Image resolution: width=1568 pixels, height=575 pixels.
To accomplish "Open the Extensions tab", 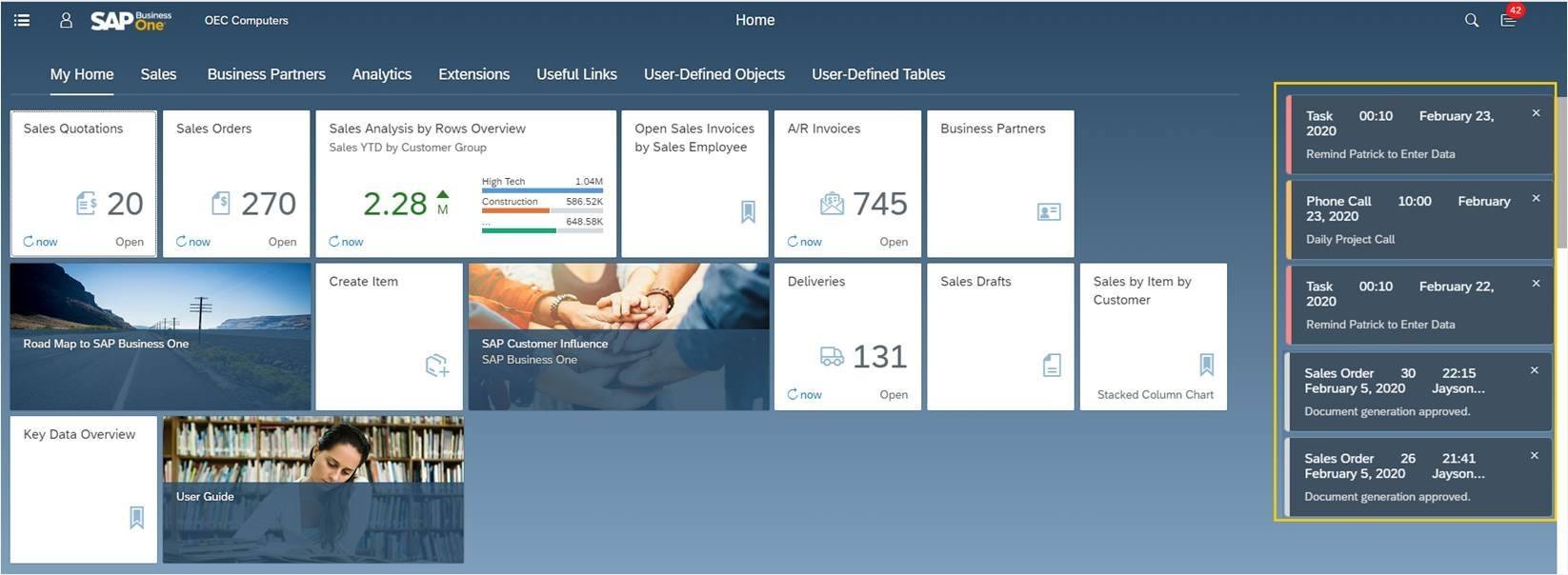I will (x=473, y=74).
